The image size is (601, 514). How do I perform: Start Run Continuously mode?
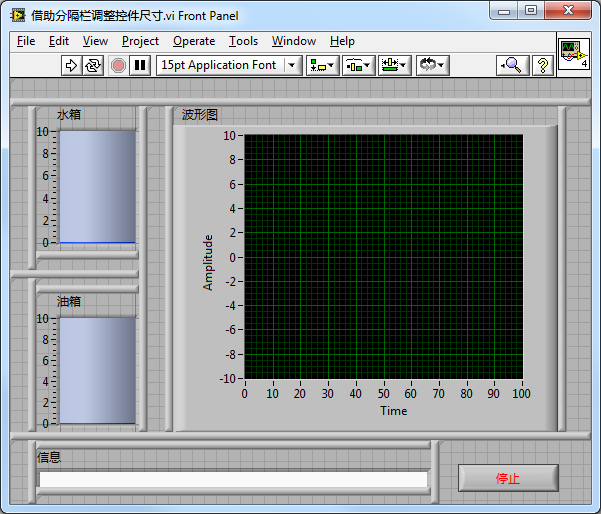(93, 65)
